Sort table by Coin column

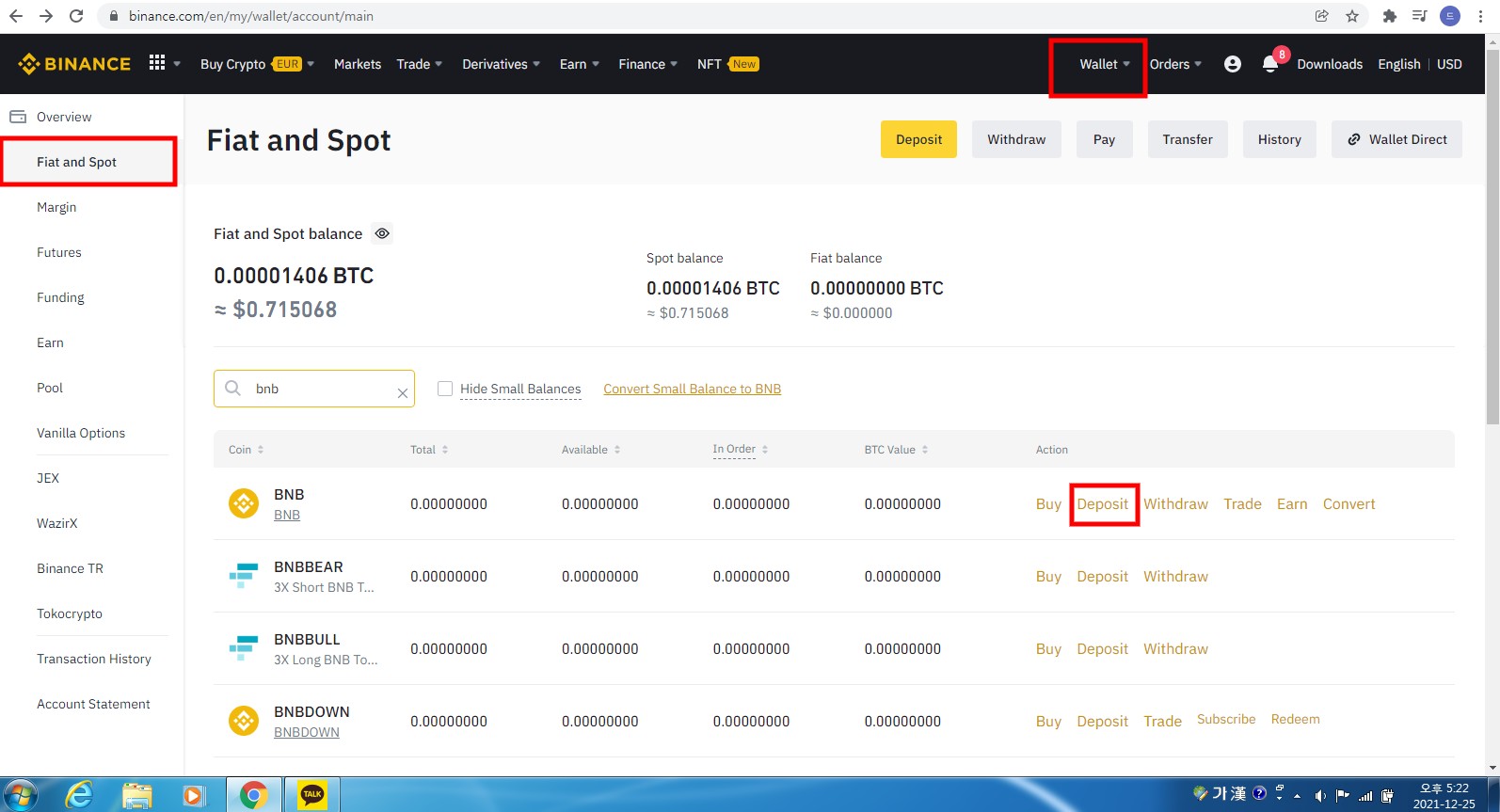[247, 450]
